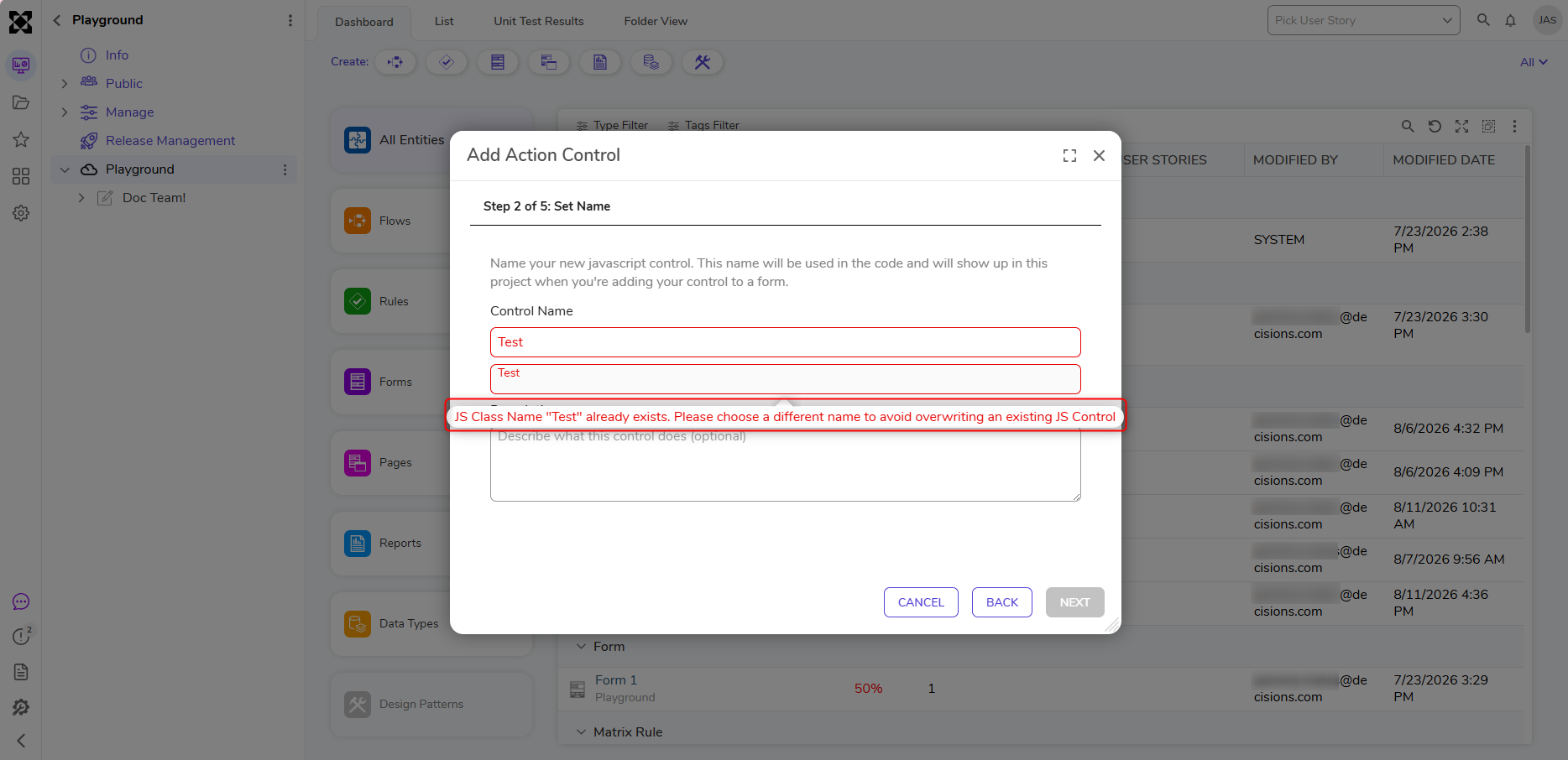Expand the Manage tree node
Screen dimensions: 1568x760
65,112
